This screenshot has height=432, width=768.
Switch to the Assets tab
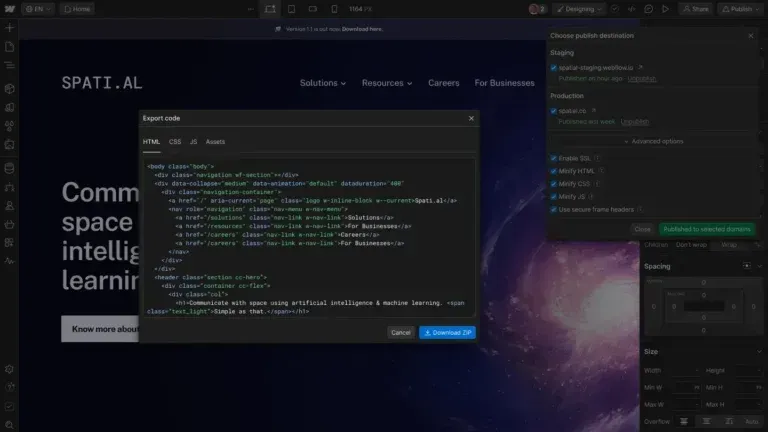click(215, 142)
